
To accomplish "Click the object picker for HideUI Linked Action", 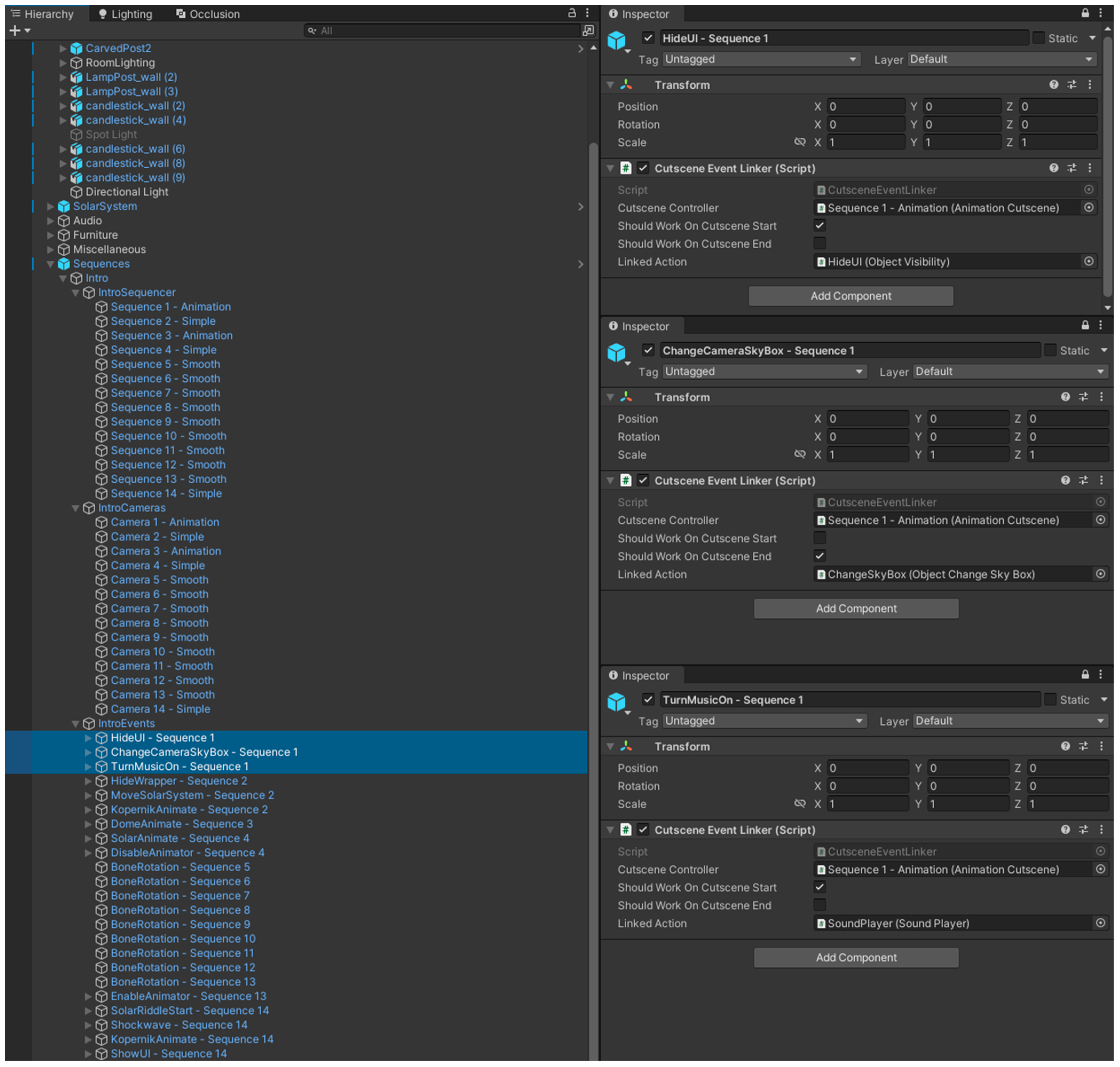I will pyautogui.click(x=1088, y=262).
